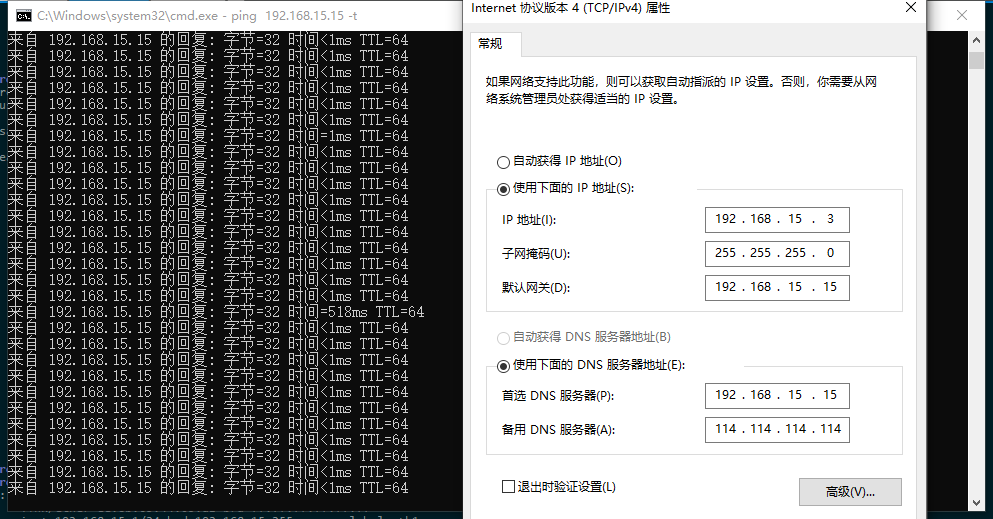Click the console scrollbar thumb

(x=977, y=60)
